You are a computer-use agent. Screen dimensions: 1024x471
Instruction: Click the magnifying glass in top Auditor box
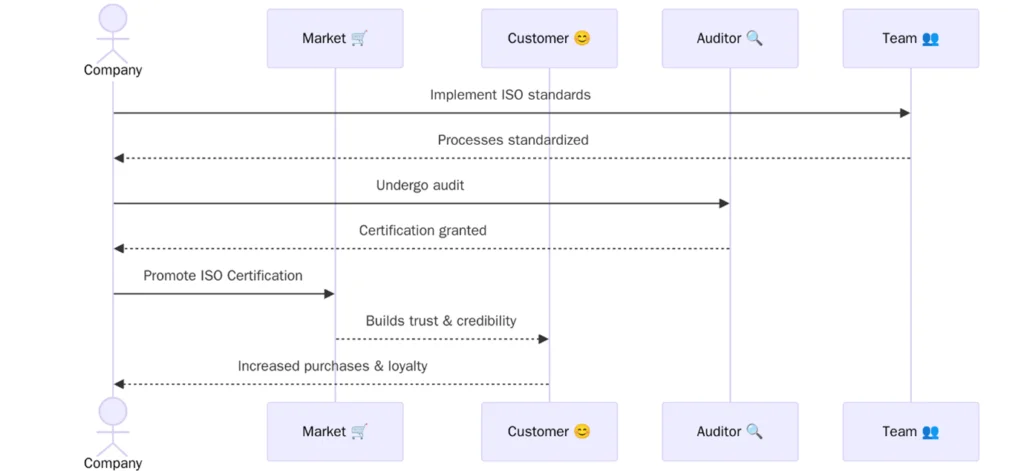coord(754,39)
